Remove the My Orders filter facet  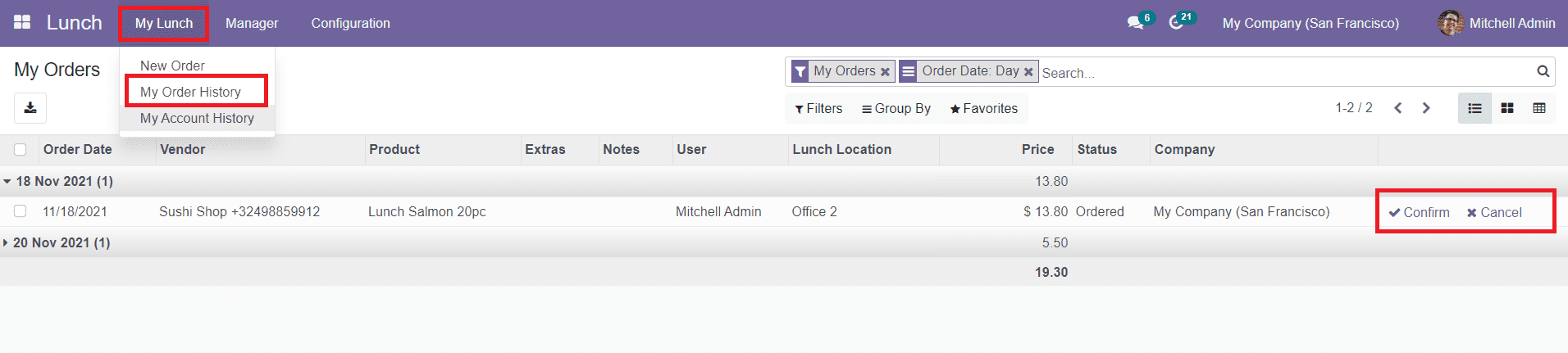(x=885, y=72)
